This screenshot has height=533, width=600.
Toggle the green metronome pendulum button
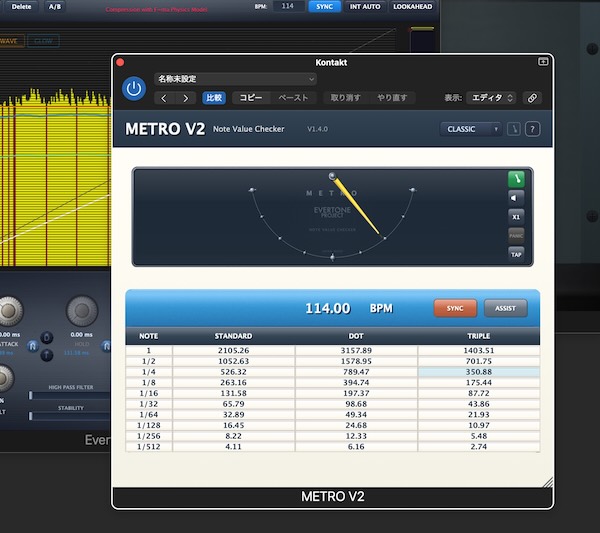[x=516, y=179]
